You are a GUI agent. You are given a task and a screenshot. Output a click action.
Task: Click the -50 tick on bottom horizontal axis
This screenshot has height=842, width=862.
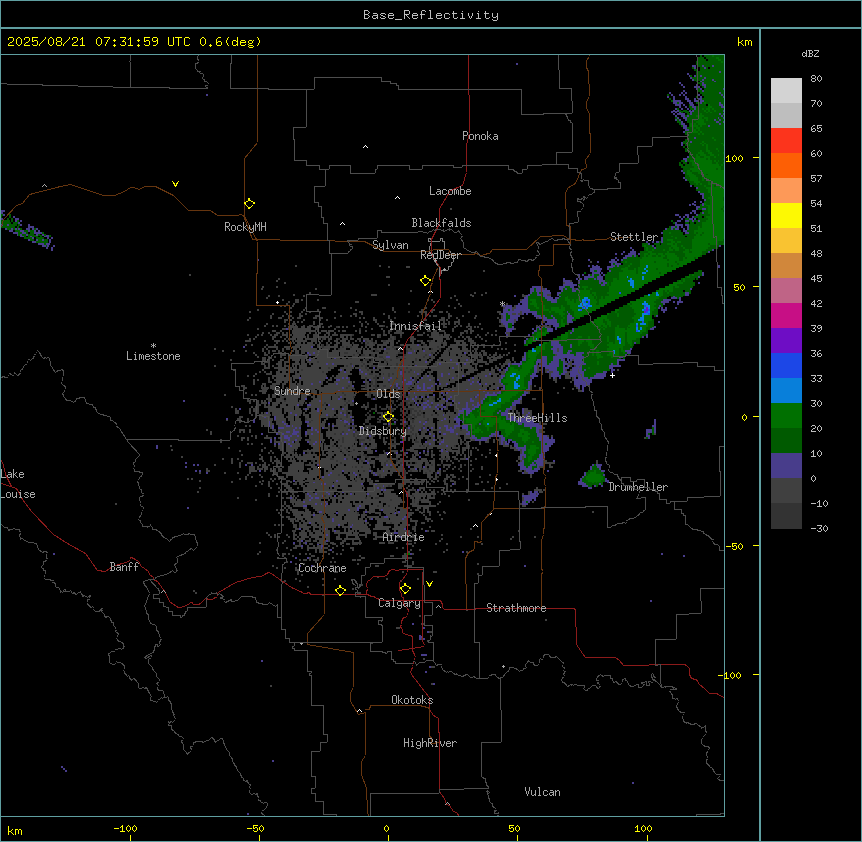256,828
